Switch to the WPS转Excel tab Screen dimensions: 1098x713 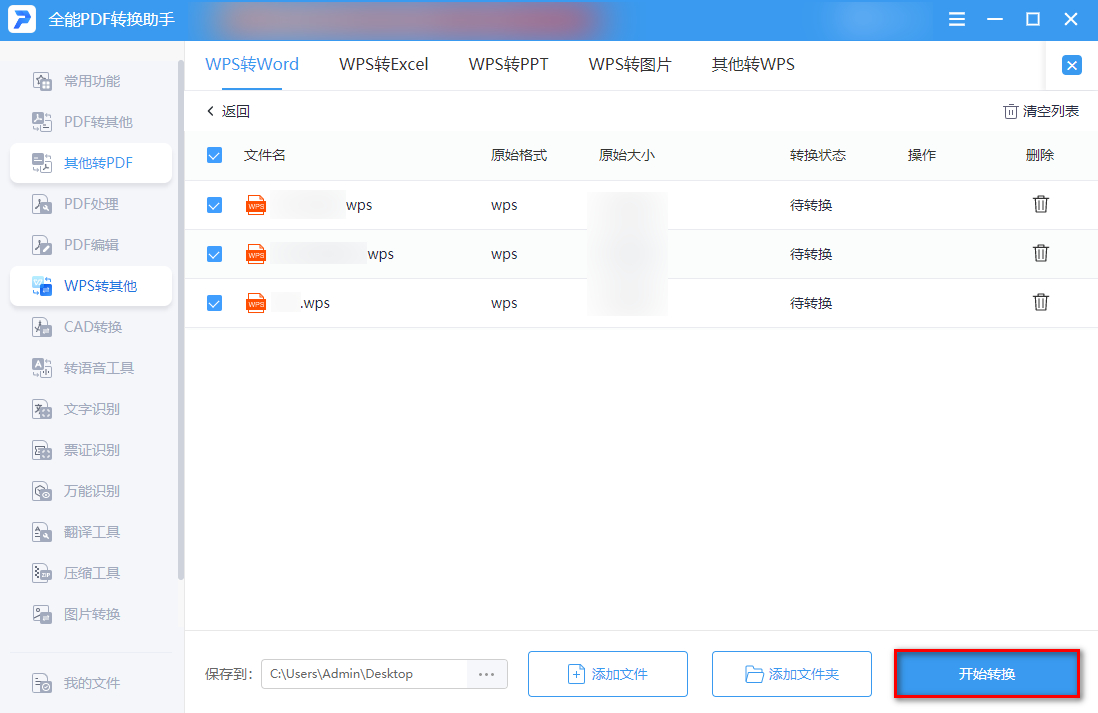click(383, 64)
